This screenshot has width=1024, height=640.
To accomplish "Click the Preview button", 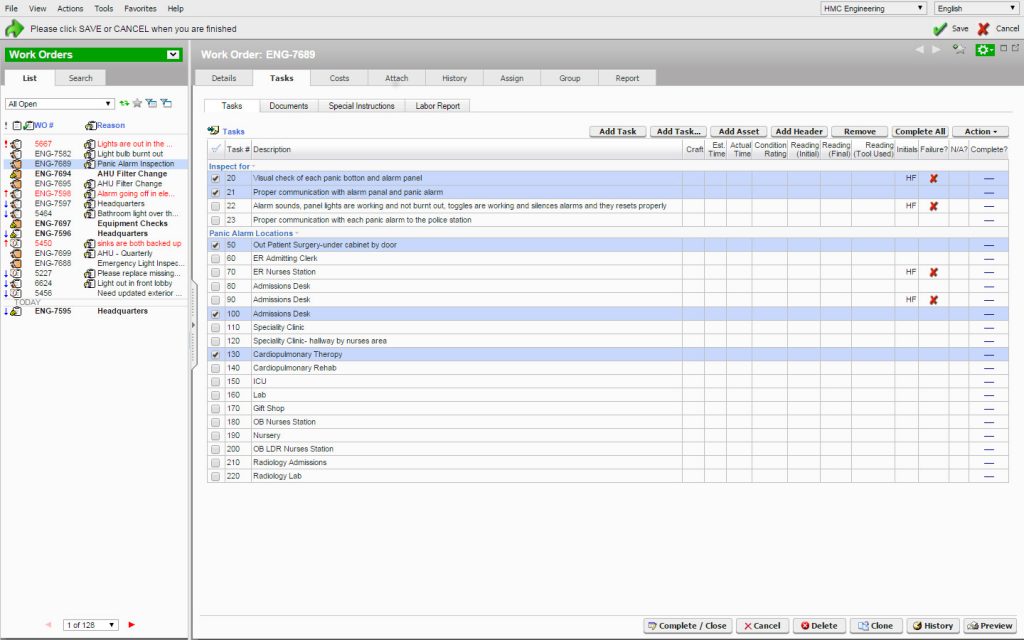I will click(990, 626).
